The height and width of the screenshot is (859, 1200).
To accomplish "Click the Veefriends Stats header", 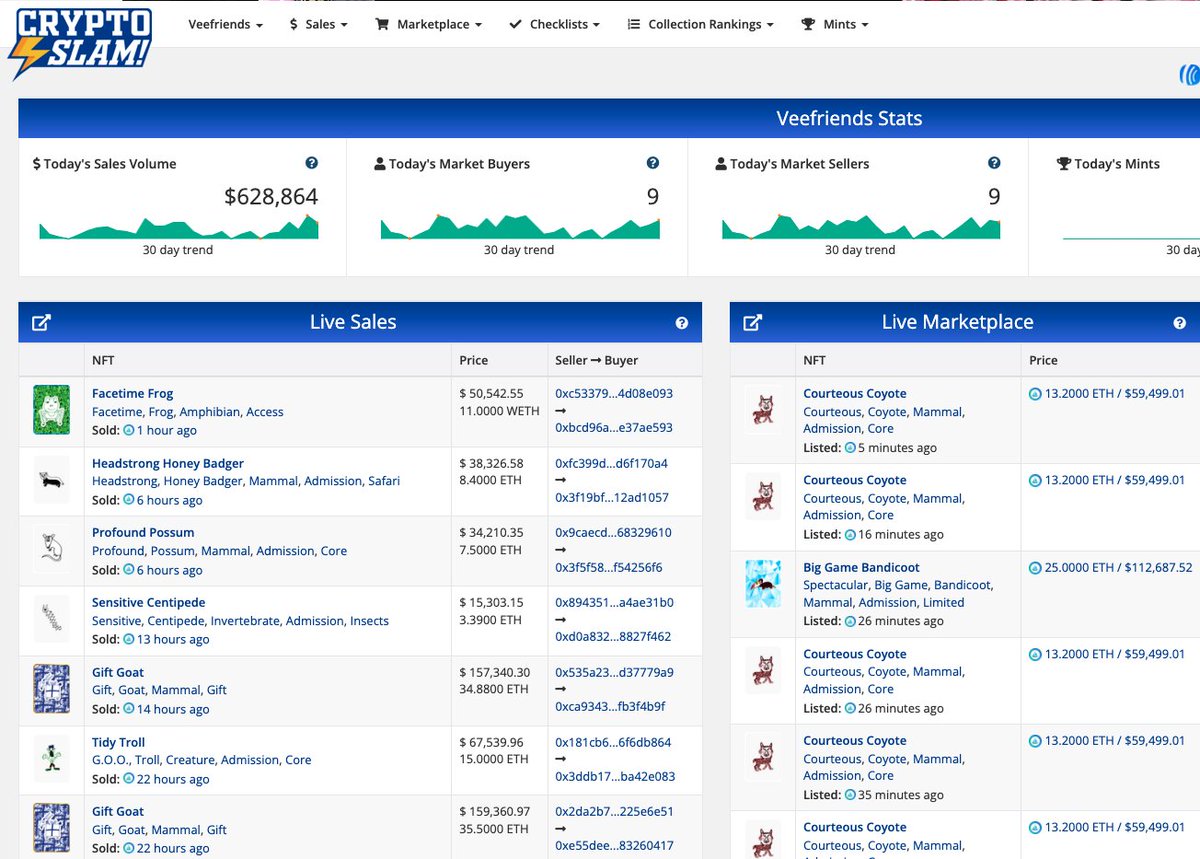I will [x=849, y=118].
